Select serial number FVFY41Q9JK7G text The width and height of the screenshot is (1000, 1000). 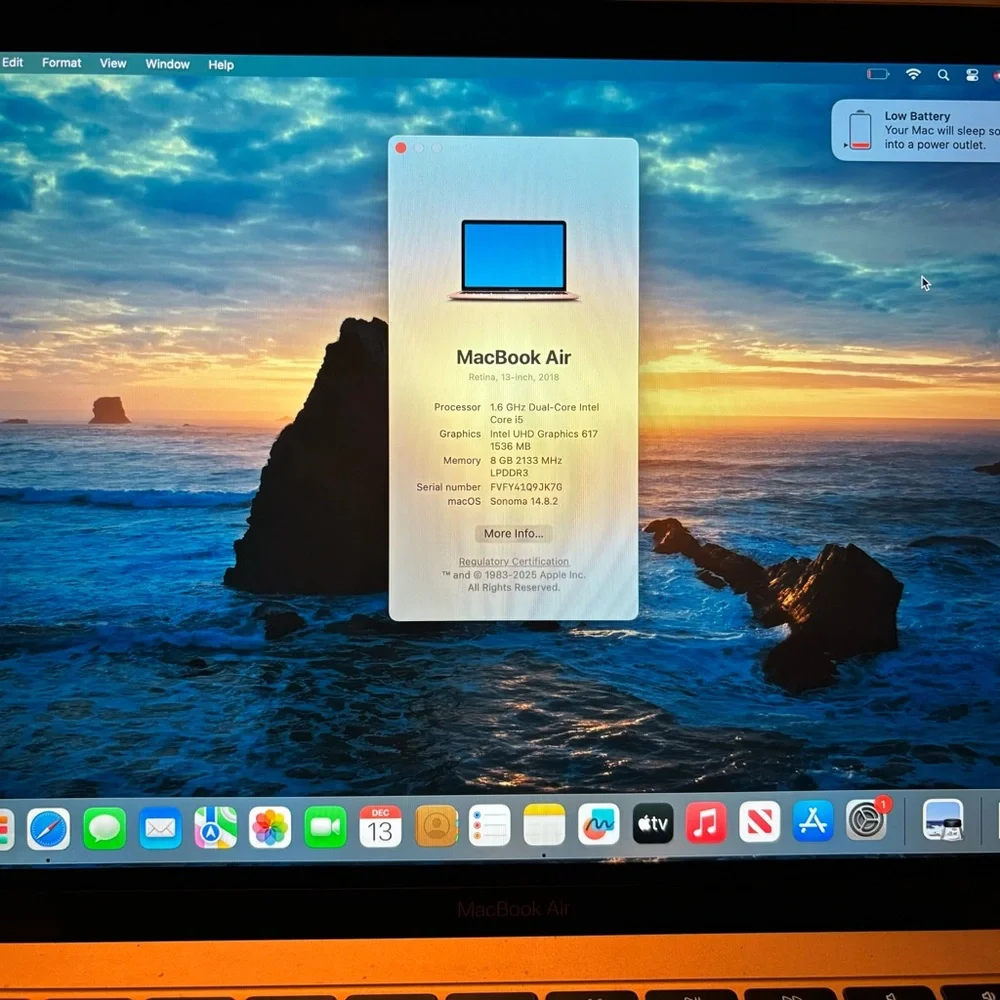[x=526, y=487]
